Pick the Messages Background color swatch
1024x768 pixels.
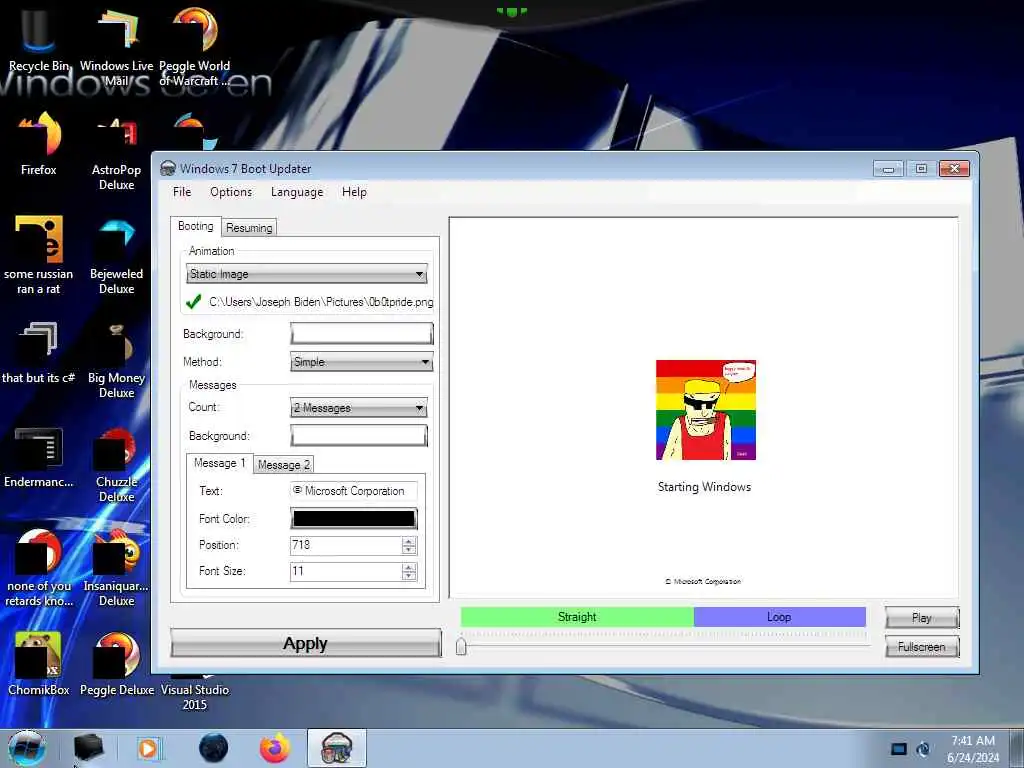[x=359, y=436]
